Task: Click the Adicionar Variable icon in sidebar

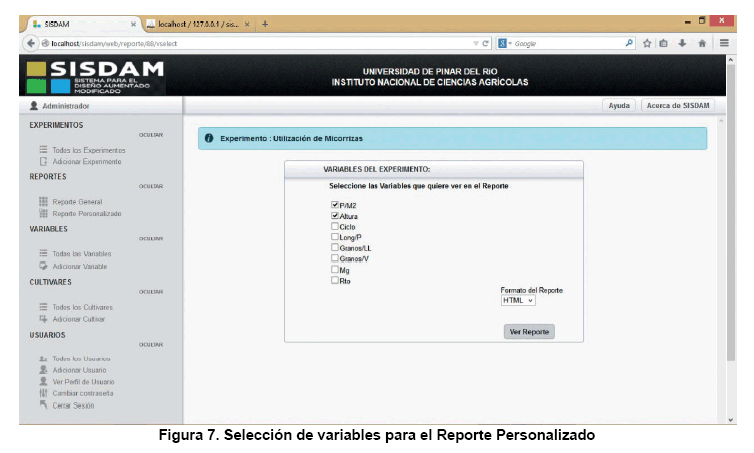Action: pos(43,266)
